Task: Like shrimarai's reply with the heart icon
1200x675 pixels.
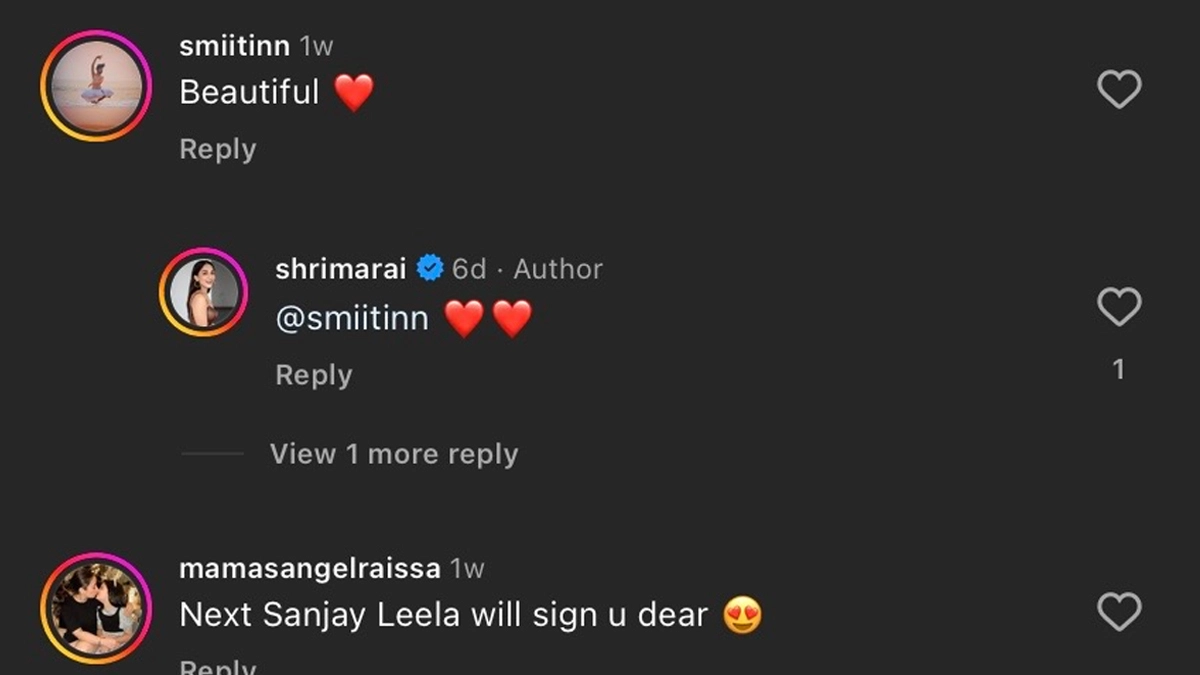Action: click(x=1119, y=306)
